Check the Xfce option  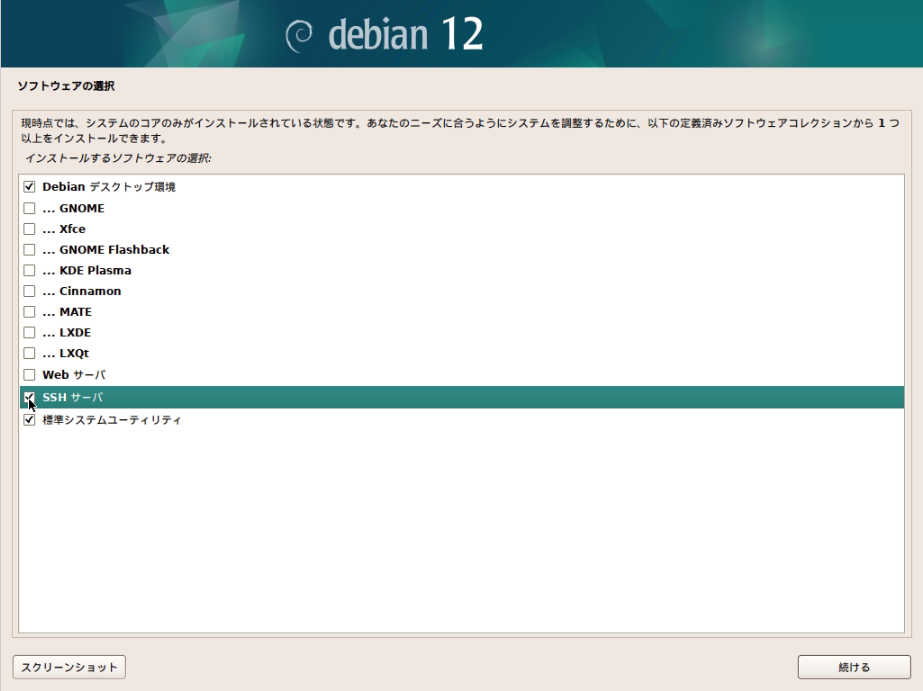click(29, 228)
